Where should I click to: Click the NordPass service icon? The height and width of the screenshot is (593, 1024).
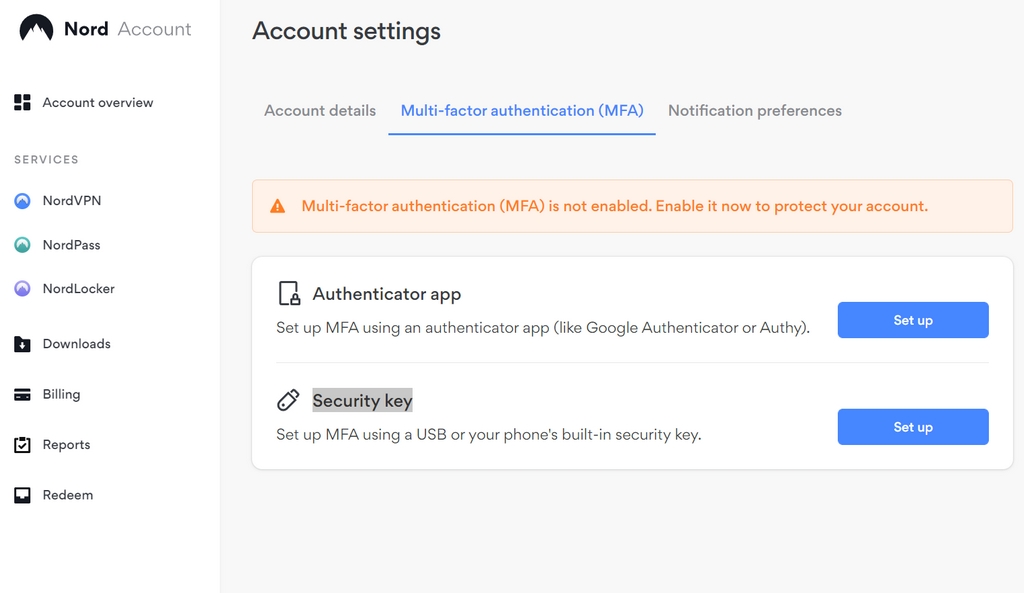click(22, 245)
